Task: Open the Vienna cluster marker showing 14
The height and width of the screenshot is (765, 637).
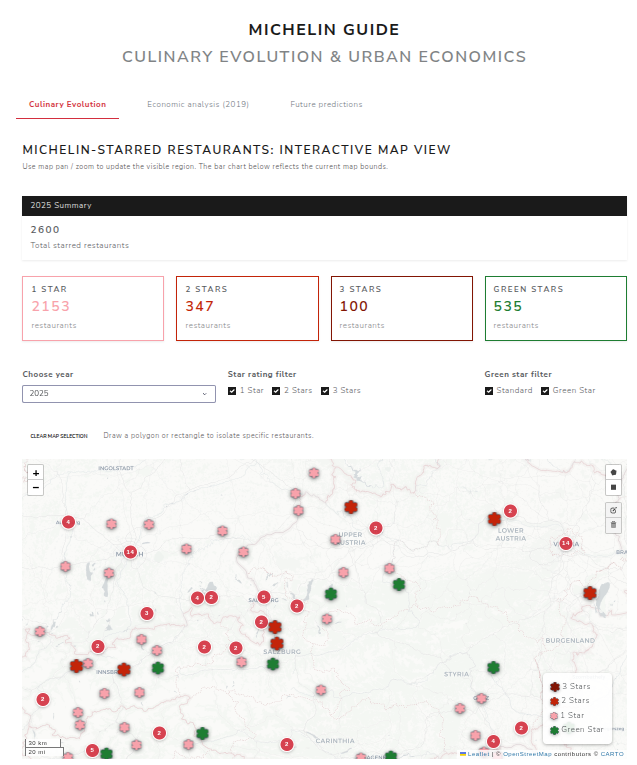Action: (x=565, y=543)
